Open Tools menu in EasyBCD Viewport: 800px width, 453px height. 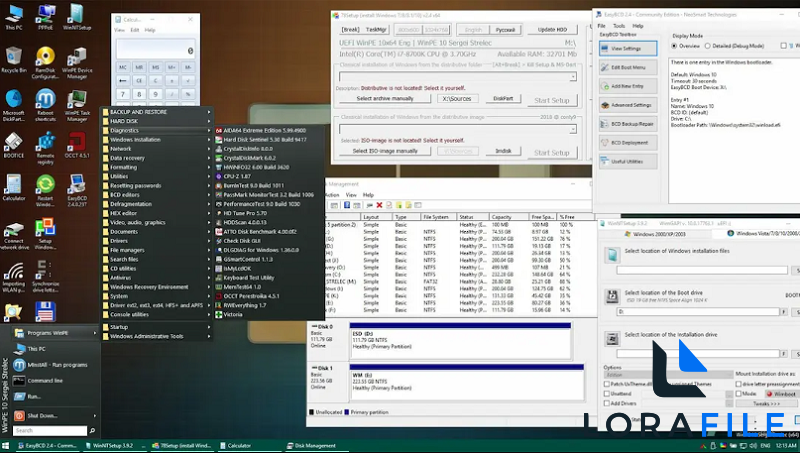(x=619, y=26)
